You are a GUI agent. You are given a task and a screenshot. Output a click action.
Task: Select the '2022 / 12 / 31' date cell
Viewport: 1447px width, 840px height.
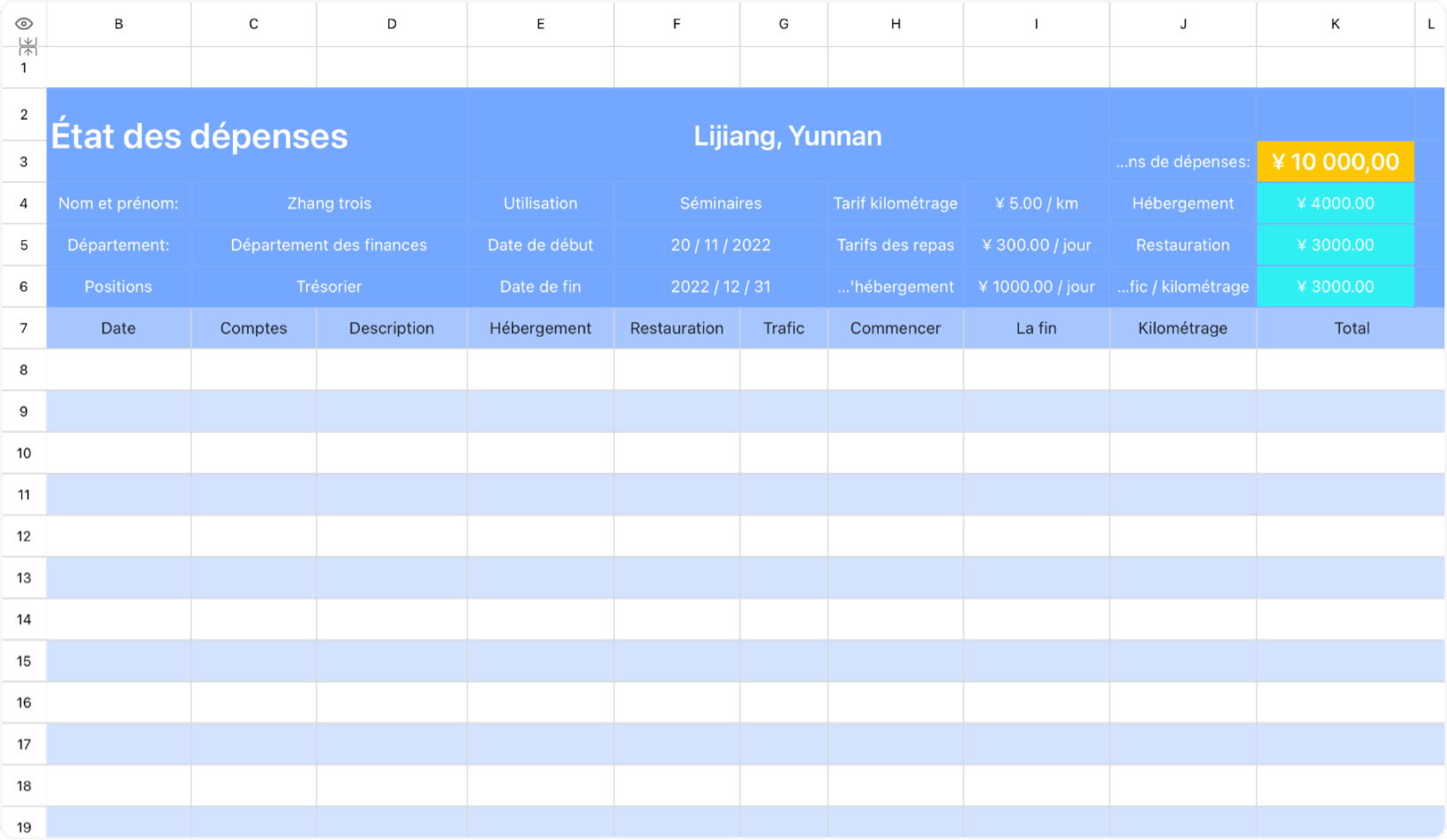721,287
